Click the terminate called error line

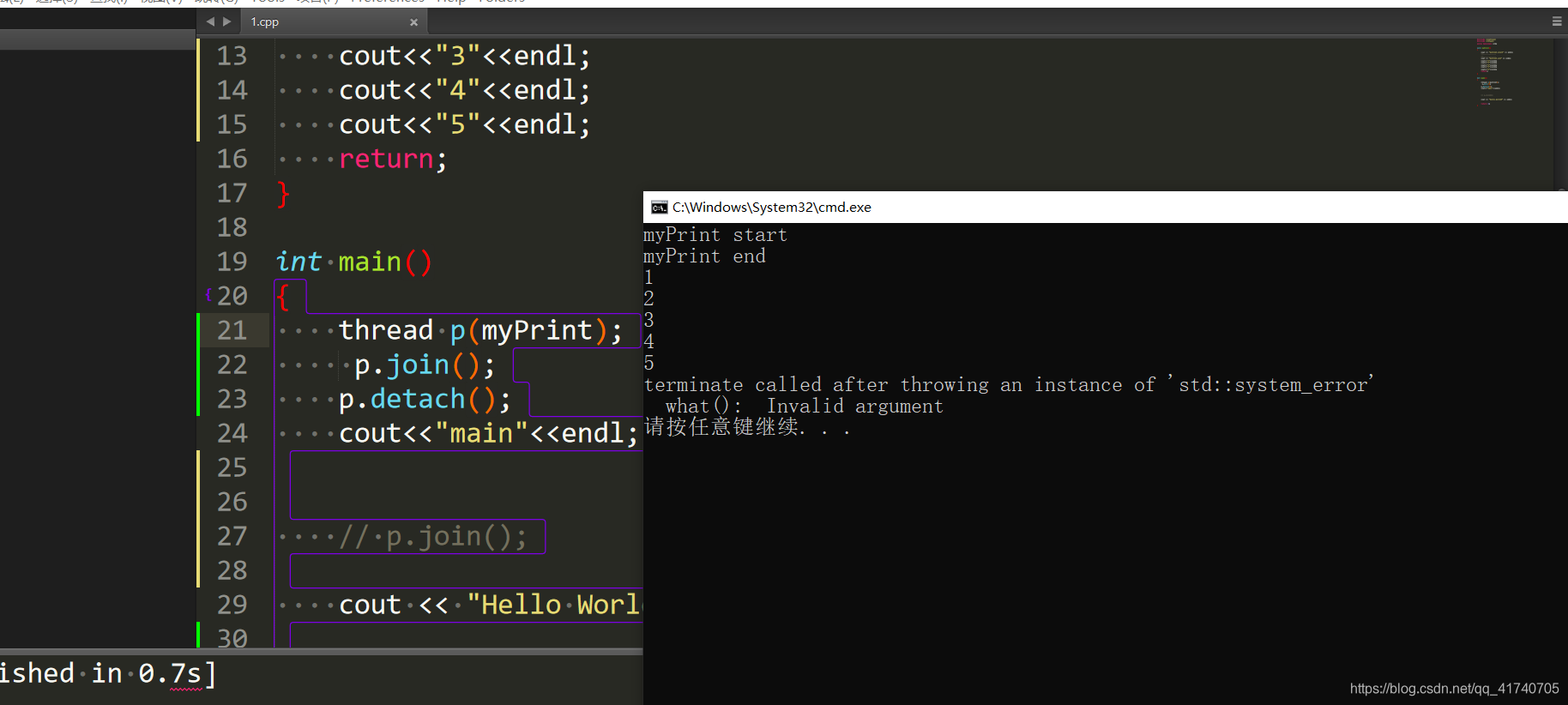[1009, 385]
